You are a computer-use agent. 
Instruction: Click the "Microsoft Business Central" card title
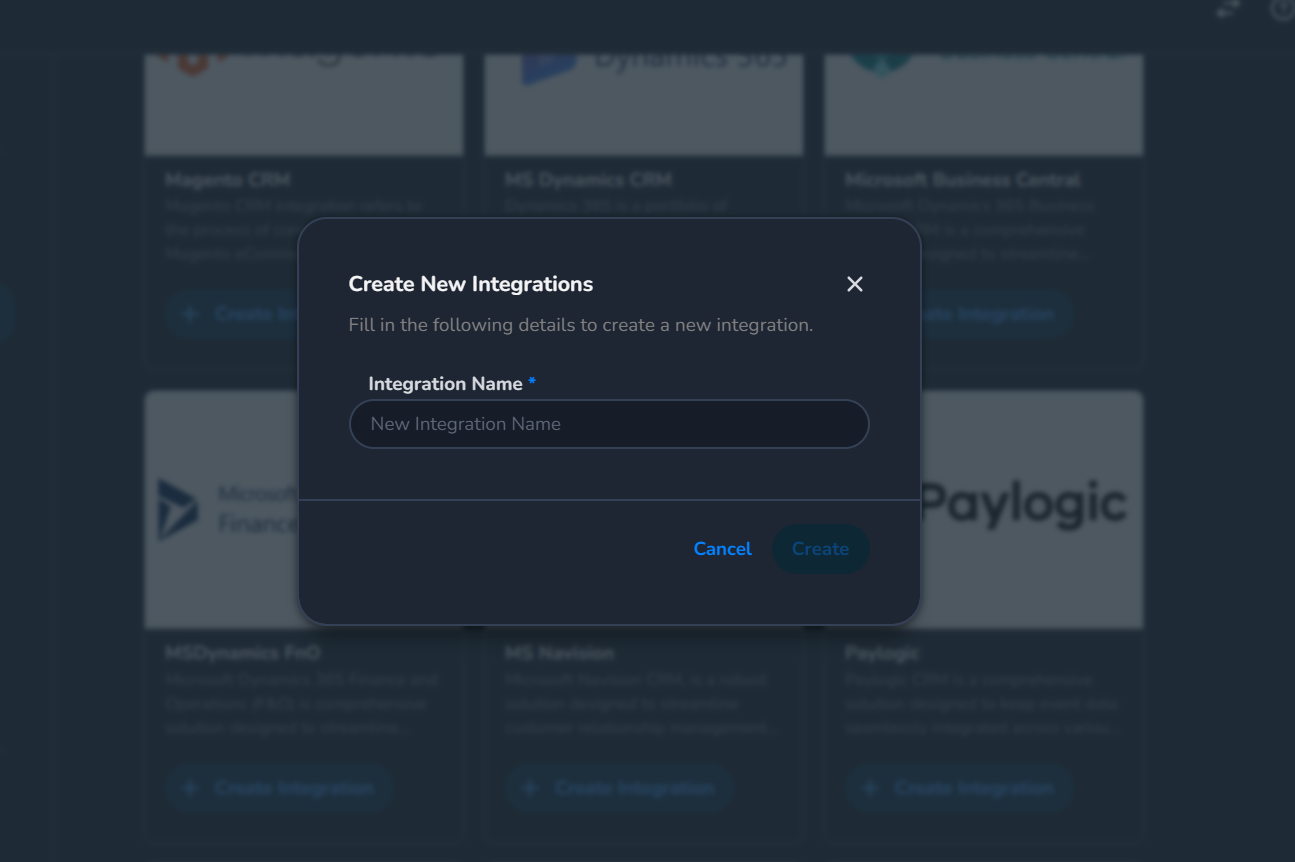click(x=962, y=180)
